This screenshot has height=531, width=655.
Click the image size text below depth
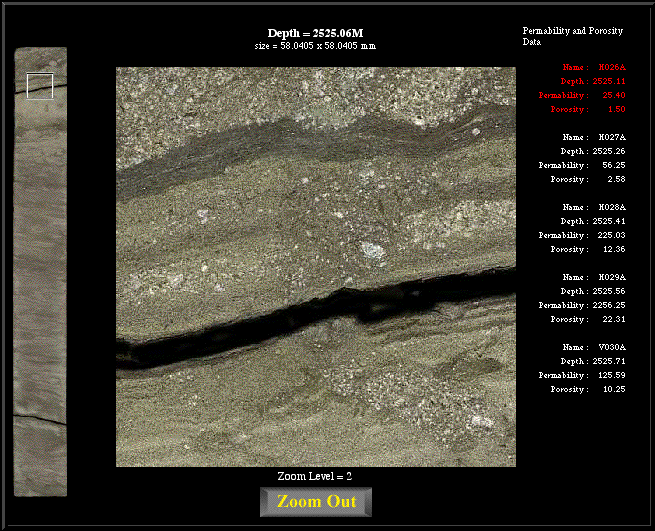pos(315,46)
